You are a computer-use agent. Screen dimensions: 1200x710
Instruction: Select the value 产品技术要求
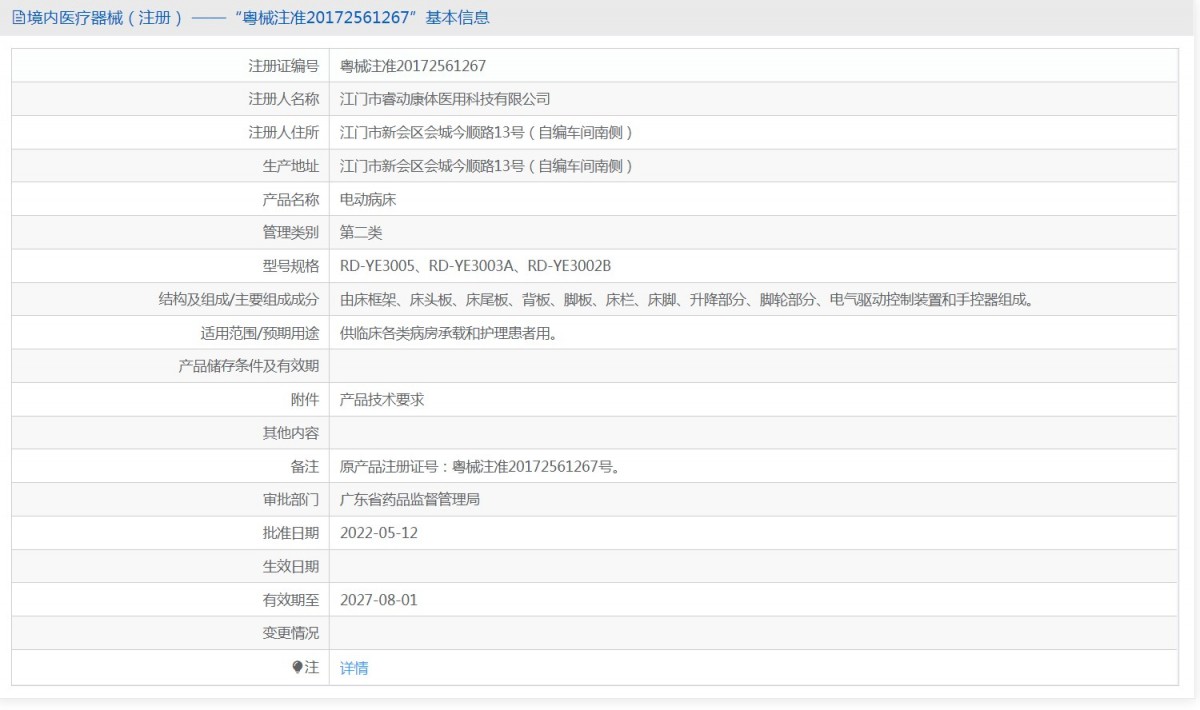(382, 399)
